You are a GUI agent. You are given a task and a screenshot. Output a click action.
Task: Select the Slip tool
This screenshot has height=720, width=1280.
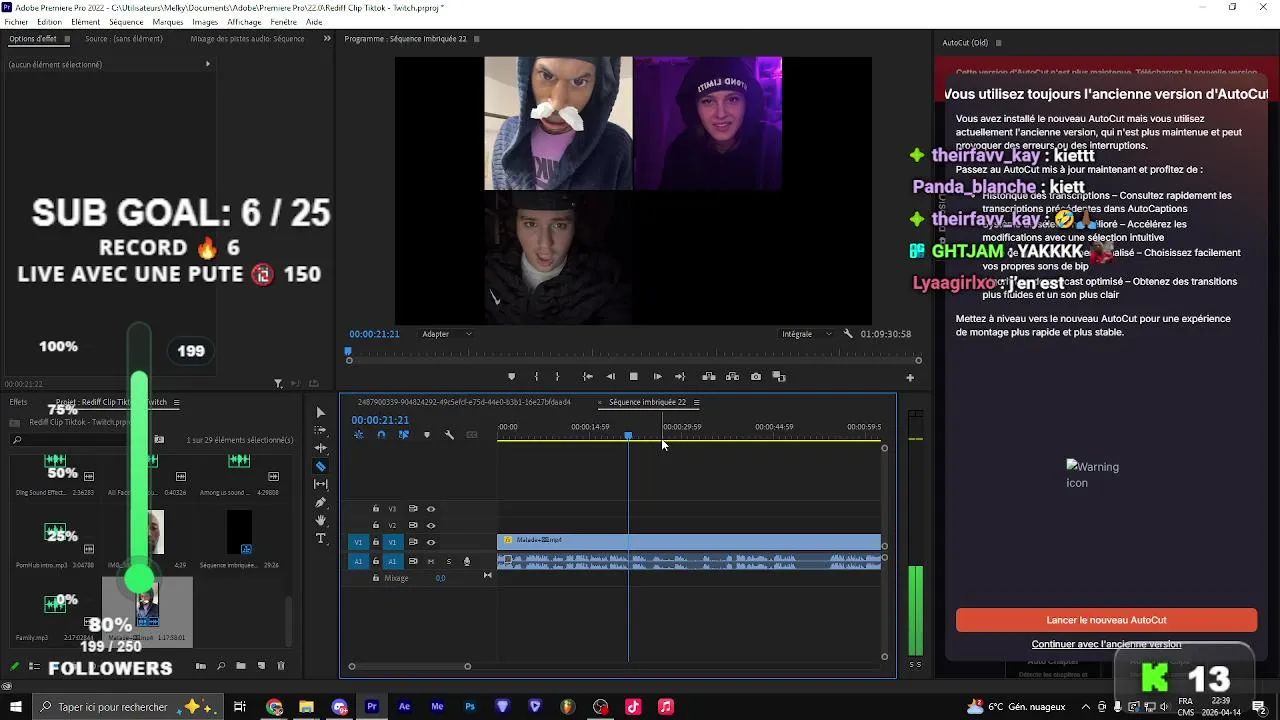click(320, 484)
